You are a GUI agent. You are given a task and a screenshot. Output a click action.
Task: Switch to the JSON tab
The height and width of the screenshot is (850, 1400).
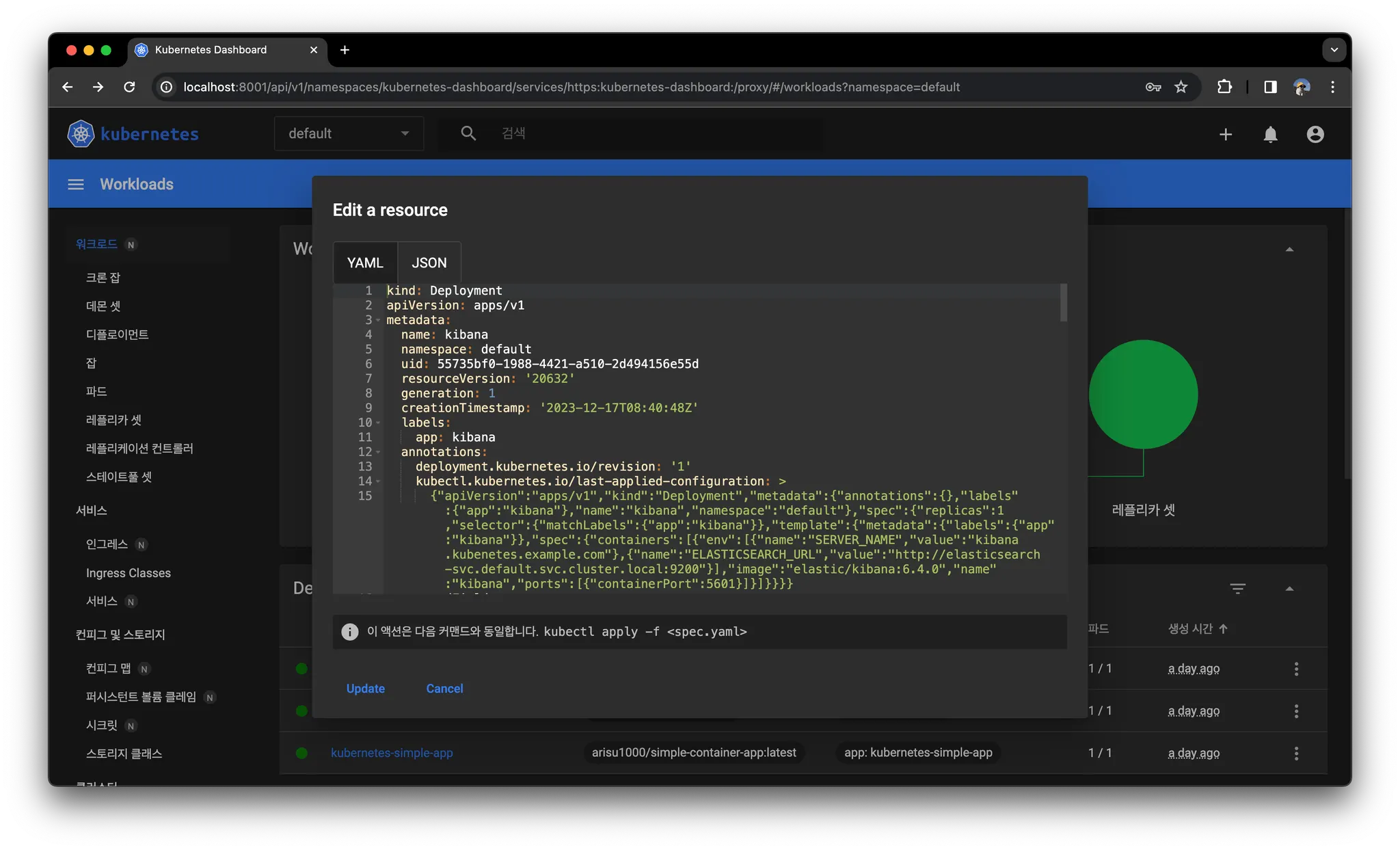[429, 263]
